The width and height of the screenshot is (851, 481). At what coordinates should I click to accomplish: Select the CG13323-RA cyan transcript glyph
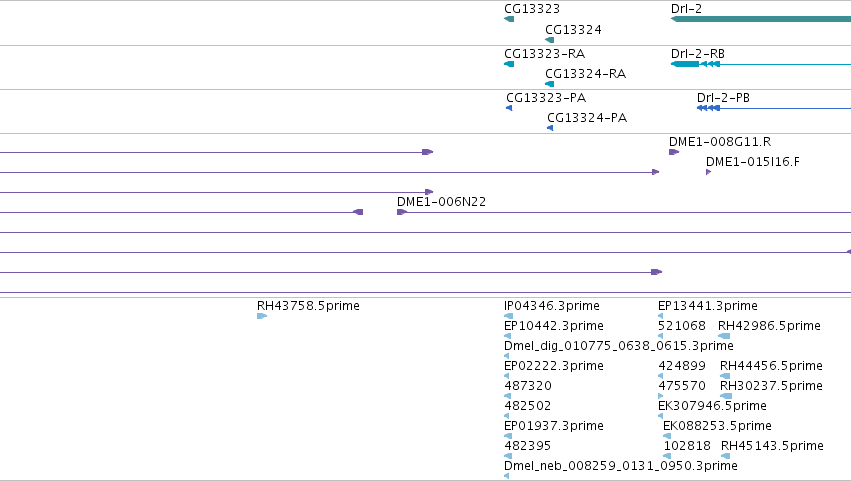[x=509, y=64]
